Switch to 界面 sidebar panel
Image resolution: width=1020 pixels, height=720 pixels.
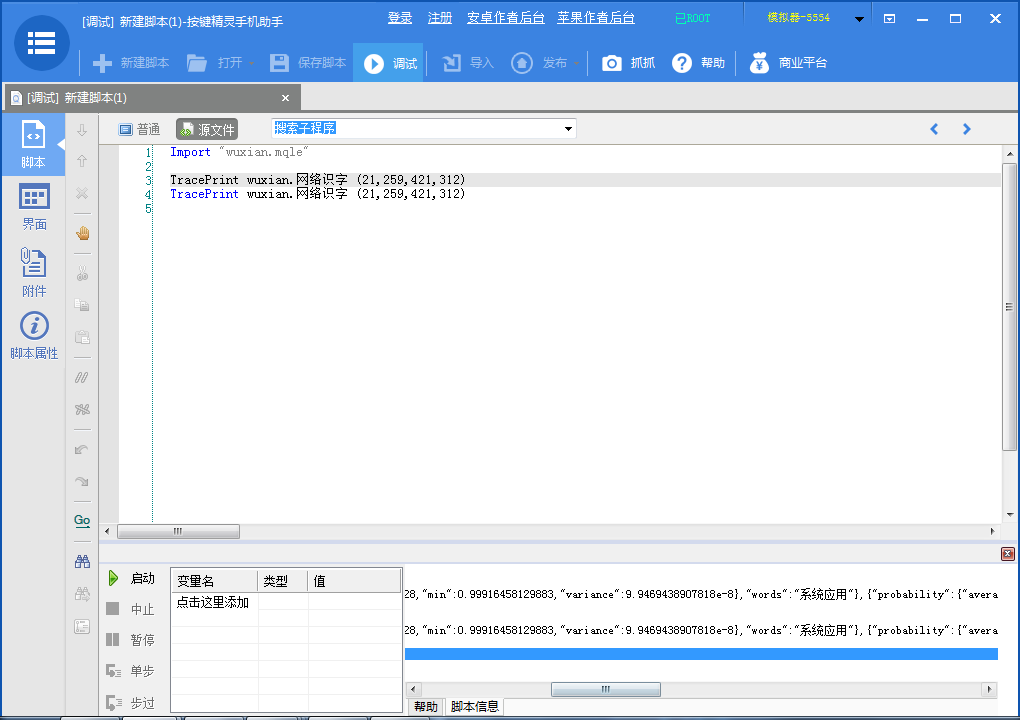click(x=34, y=207)
